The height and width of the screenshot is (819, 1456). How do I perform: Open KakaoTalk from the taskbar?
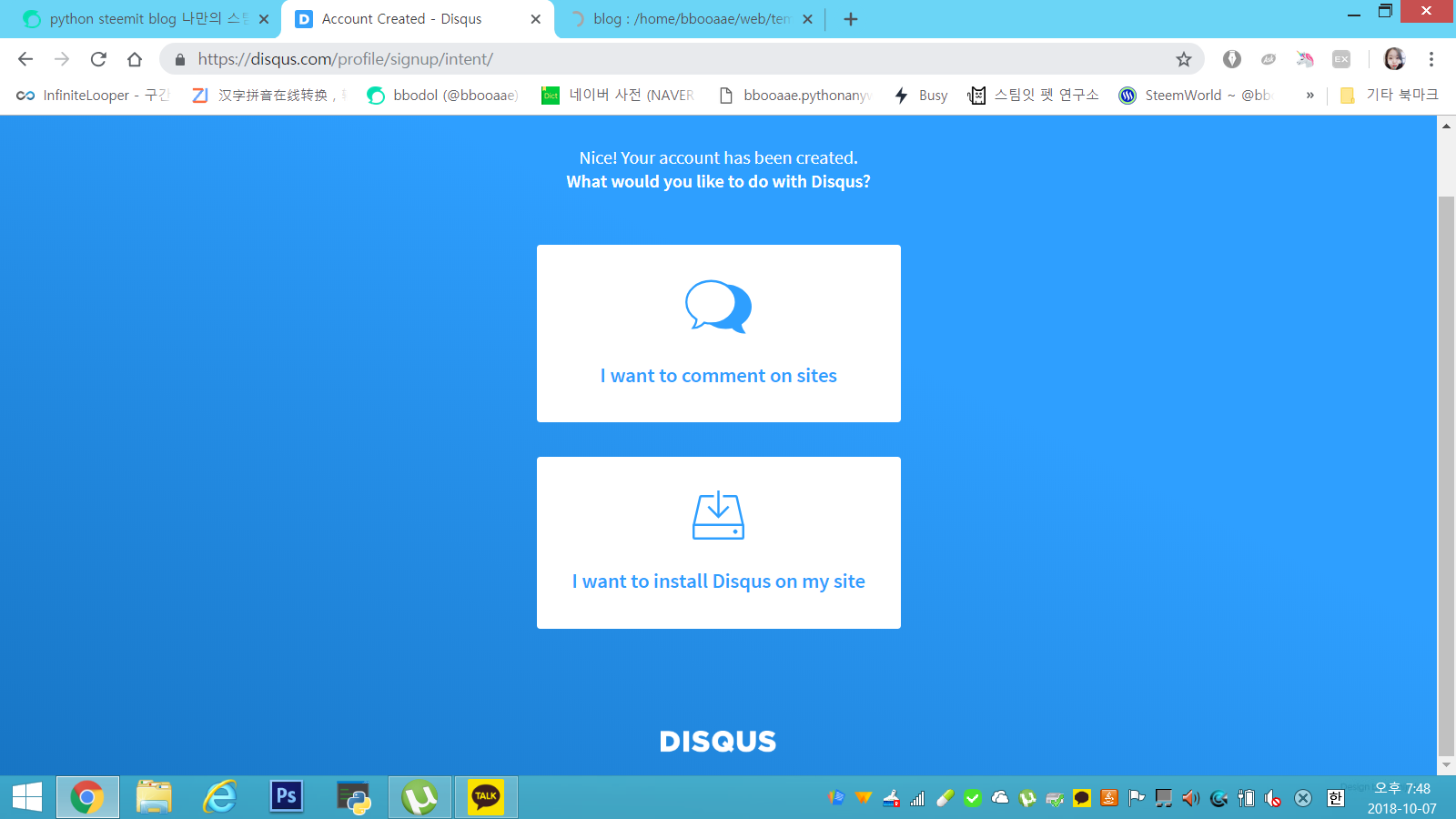pos(486,798)
